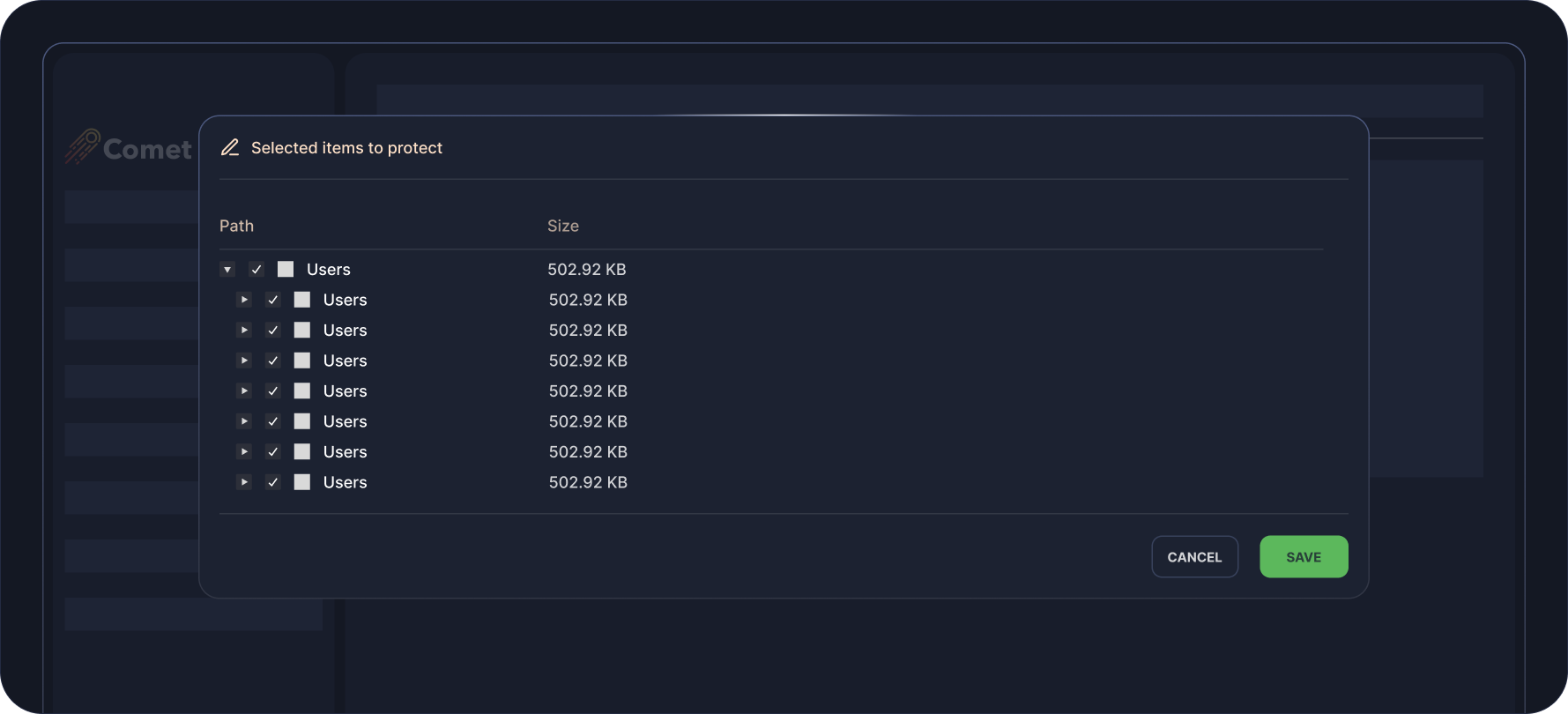
Task: Click the 502.92 KB size of top-level Users
Action: coord(586,269)
